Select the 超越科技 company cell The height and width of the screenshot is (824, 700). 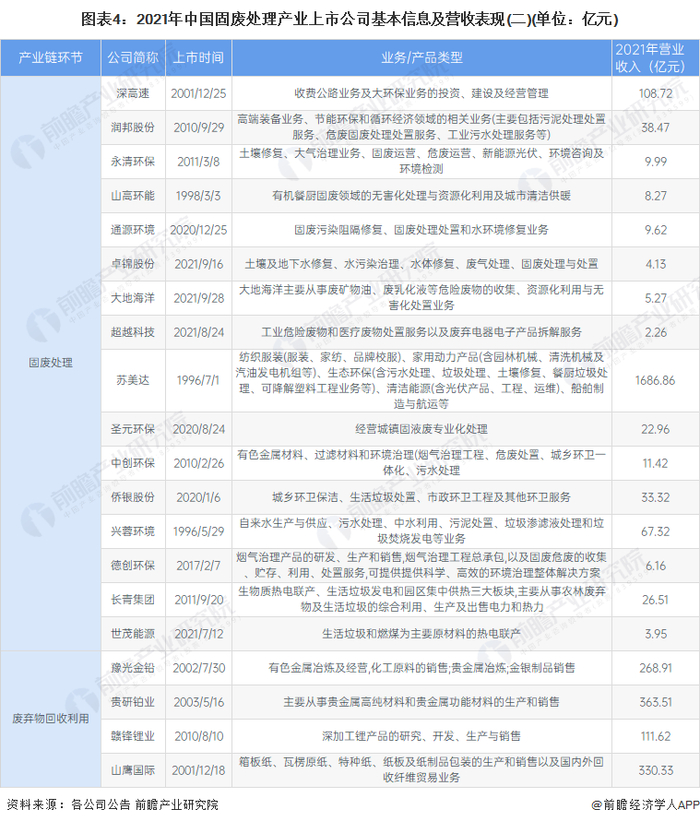point(133,332)
